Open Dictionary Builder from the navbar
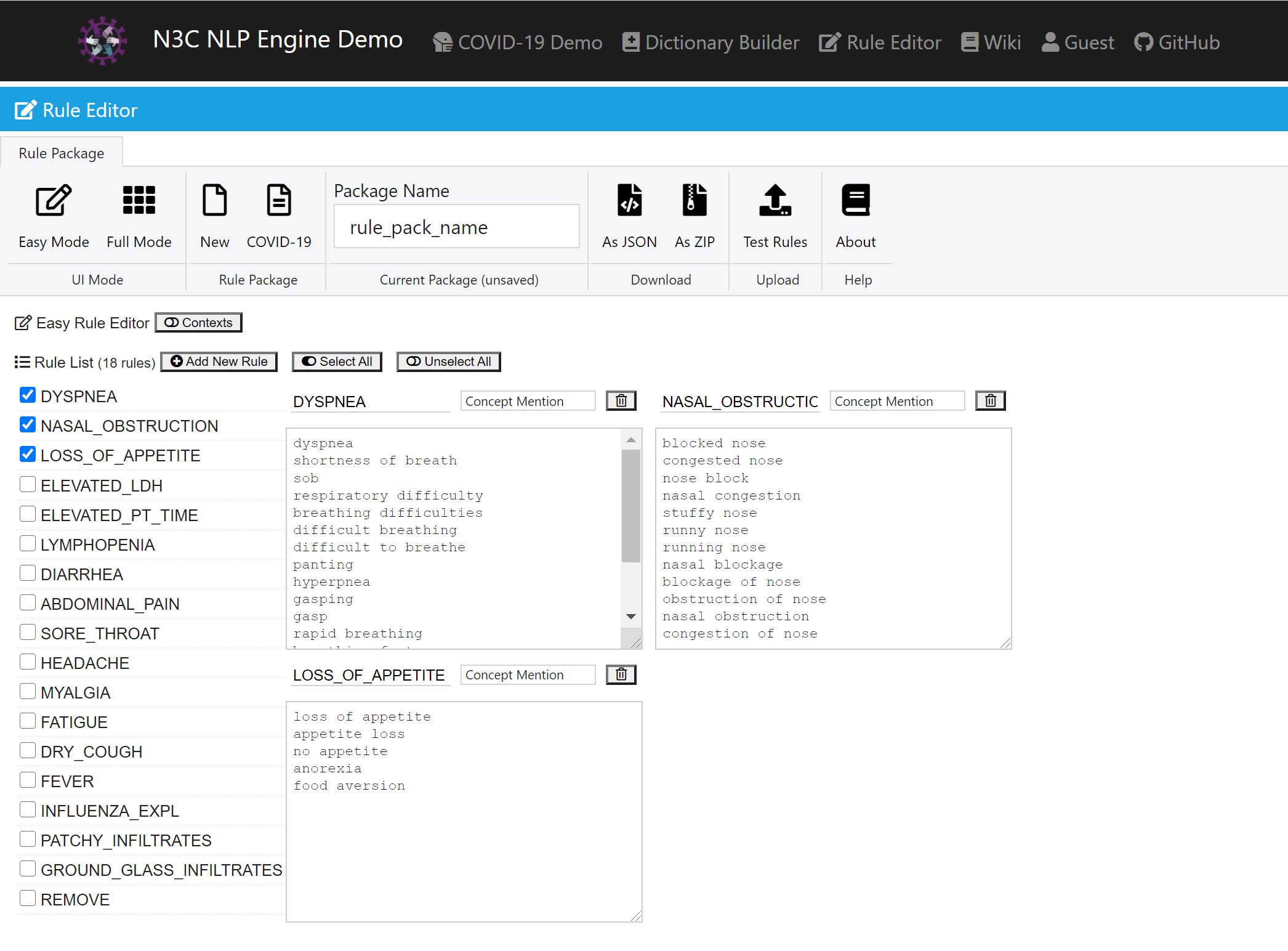 point(710,42)
